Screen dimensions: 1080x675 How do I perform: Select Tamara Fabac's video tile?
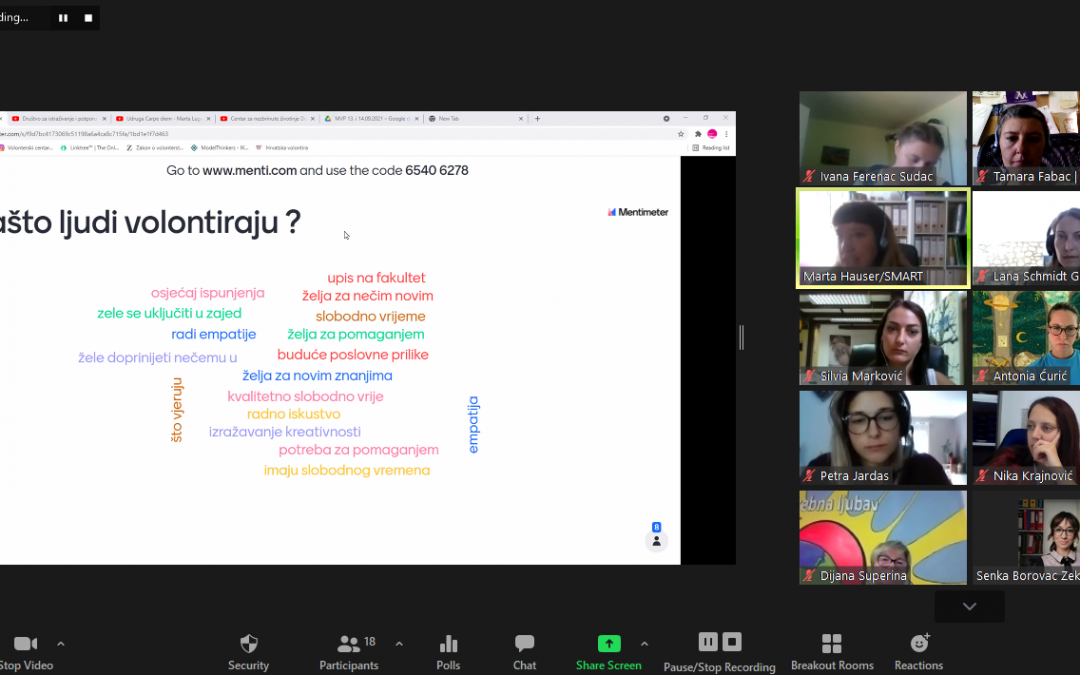[x=1026, y=138]
